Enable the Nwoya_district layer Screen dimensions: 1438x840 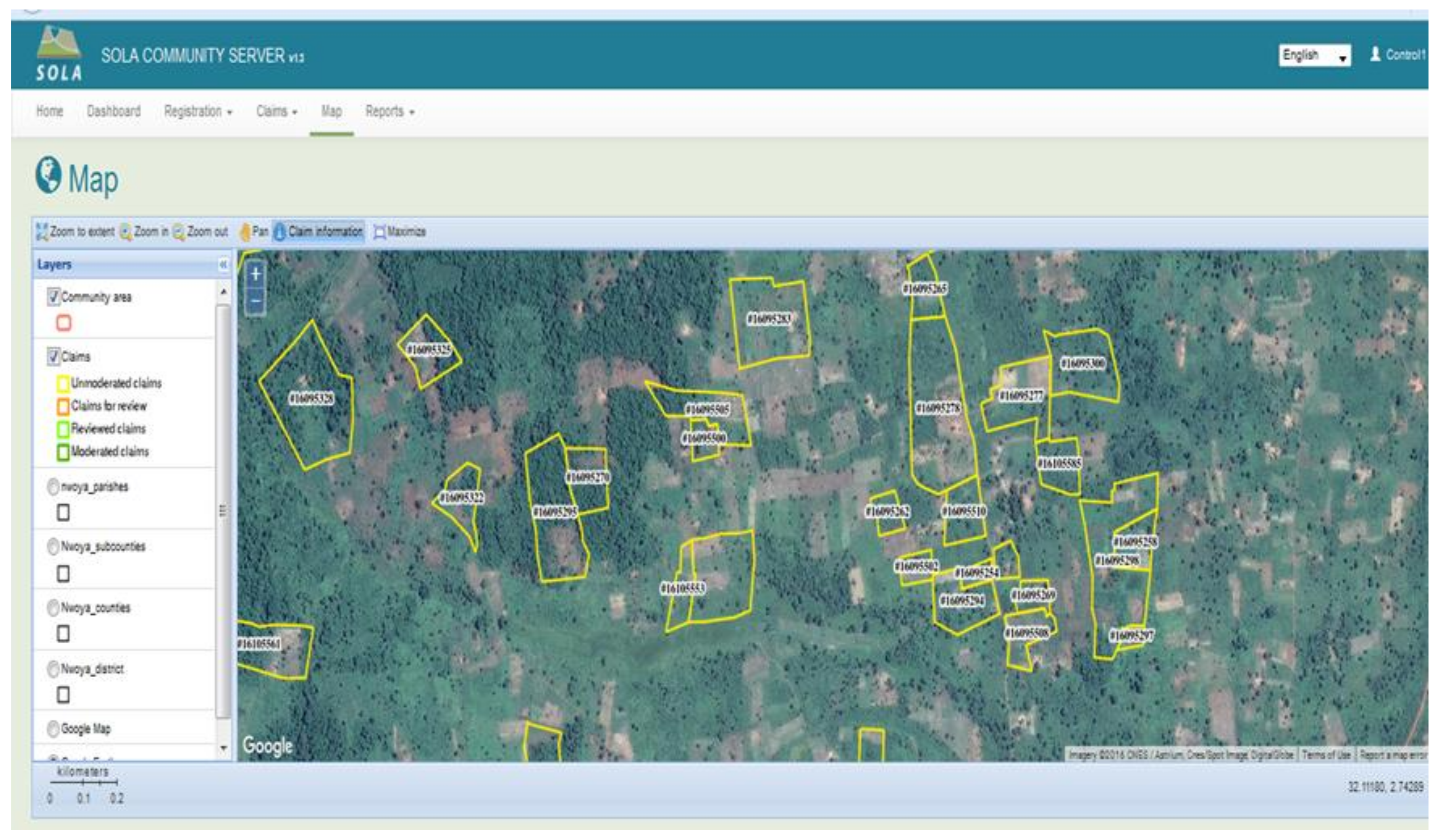tap(53, 669)
